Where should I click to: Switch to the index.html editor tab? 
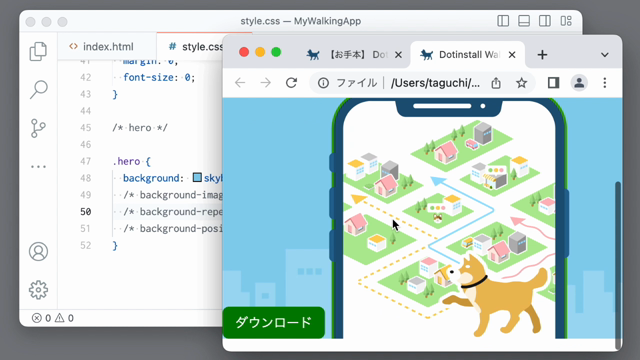107,47
